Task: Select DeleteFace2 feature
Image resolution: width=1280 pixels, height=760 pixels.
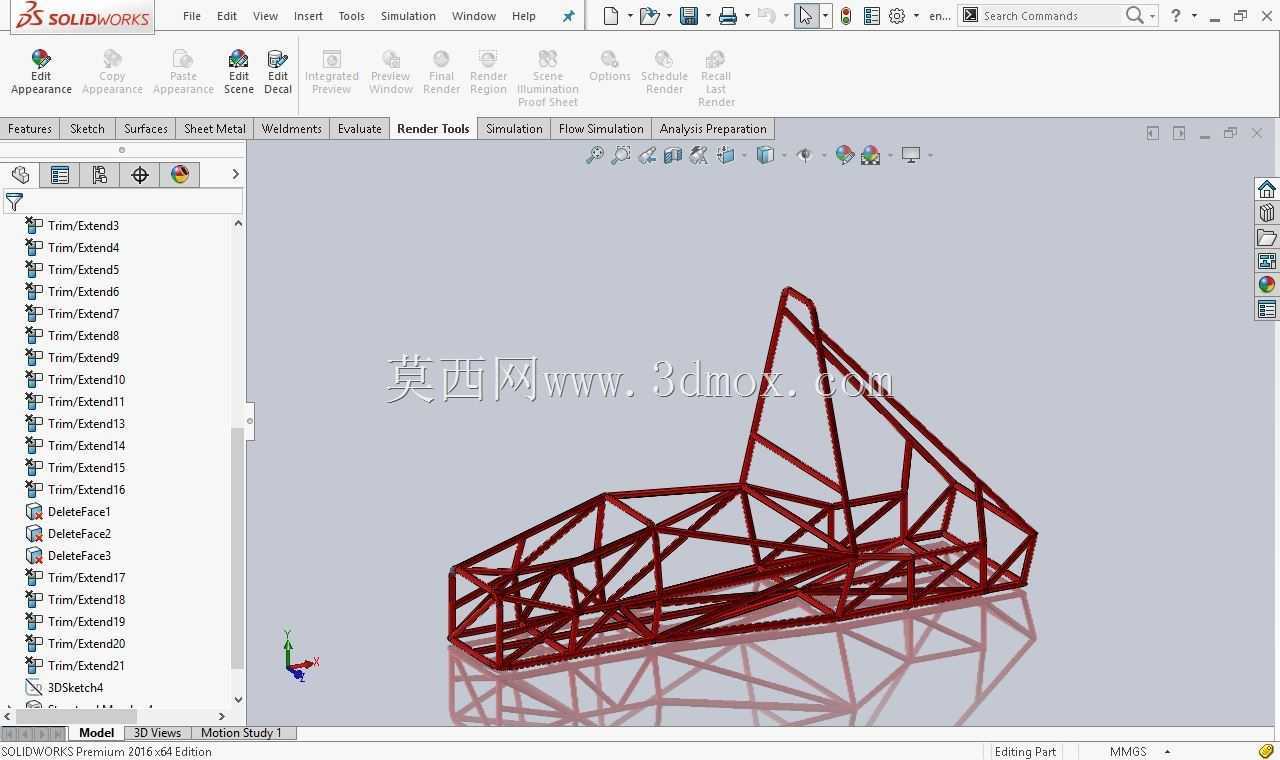Action: 79,534
